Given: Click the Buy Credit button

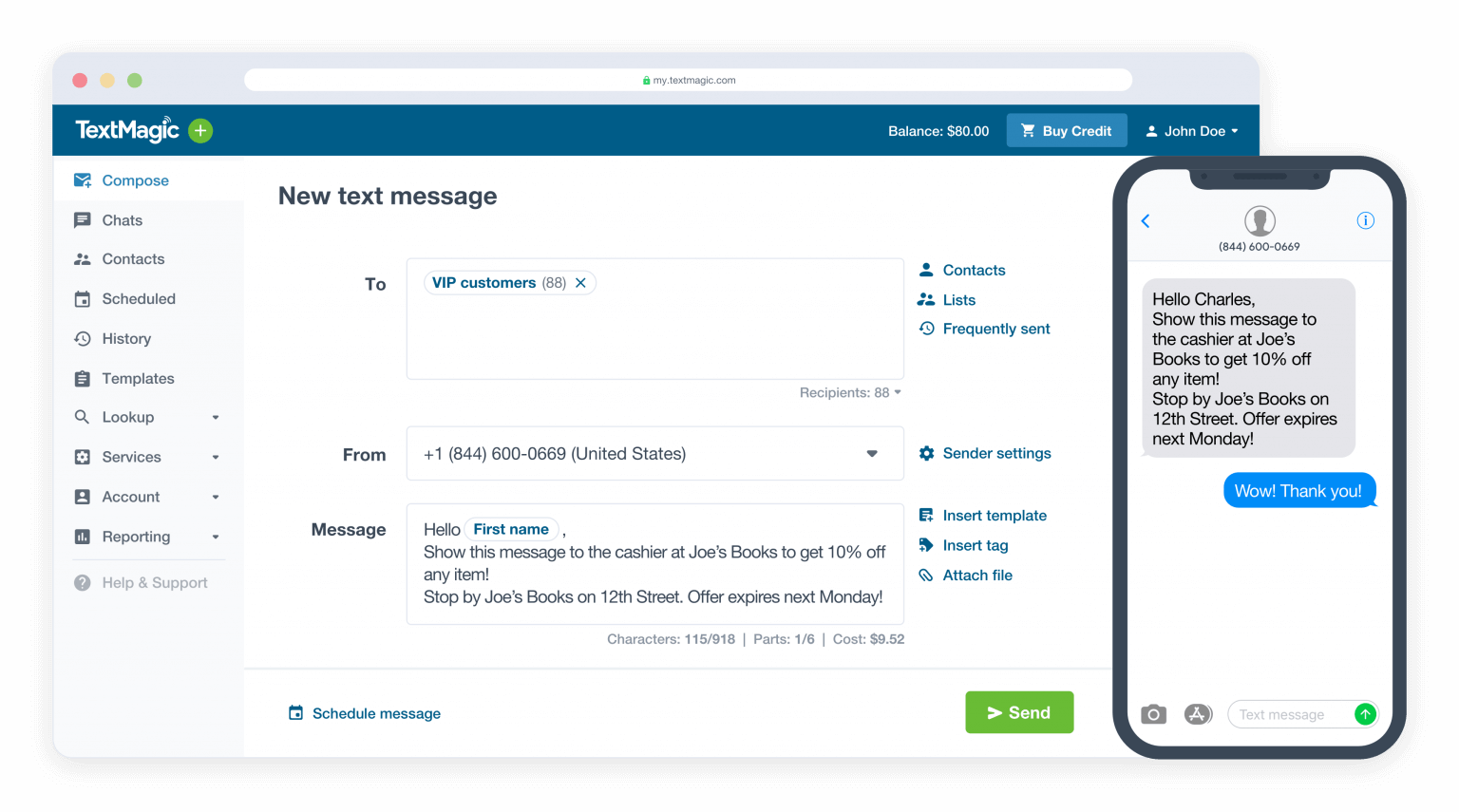Looking at the screenshot, I should pos(1066,131).
